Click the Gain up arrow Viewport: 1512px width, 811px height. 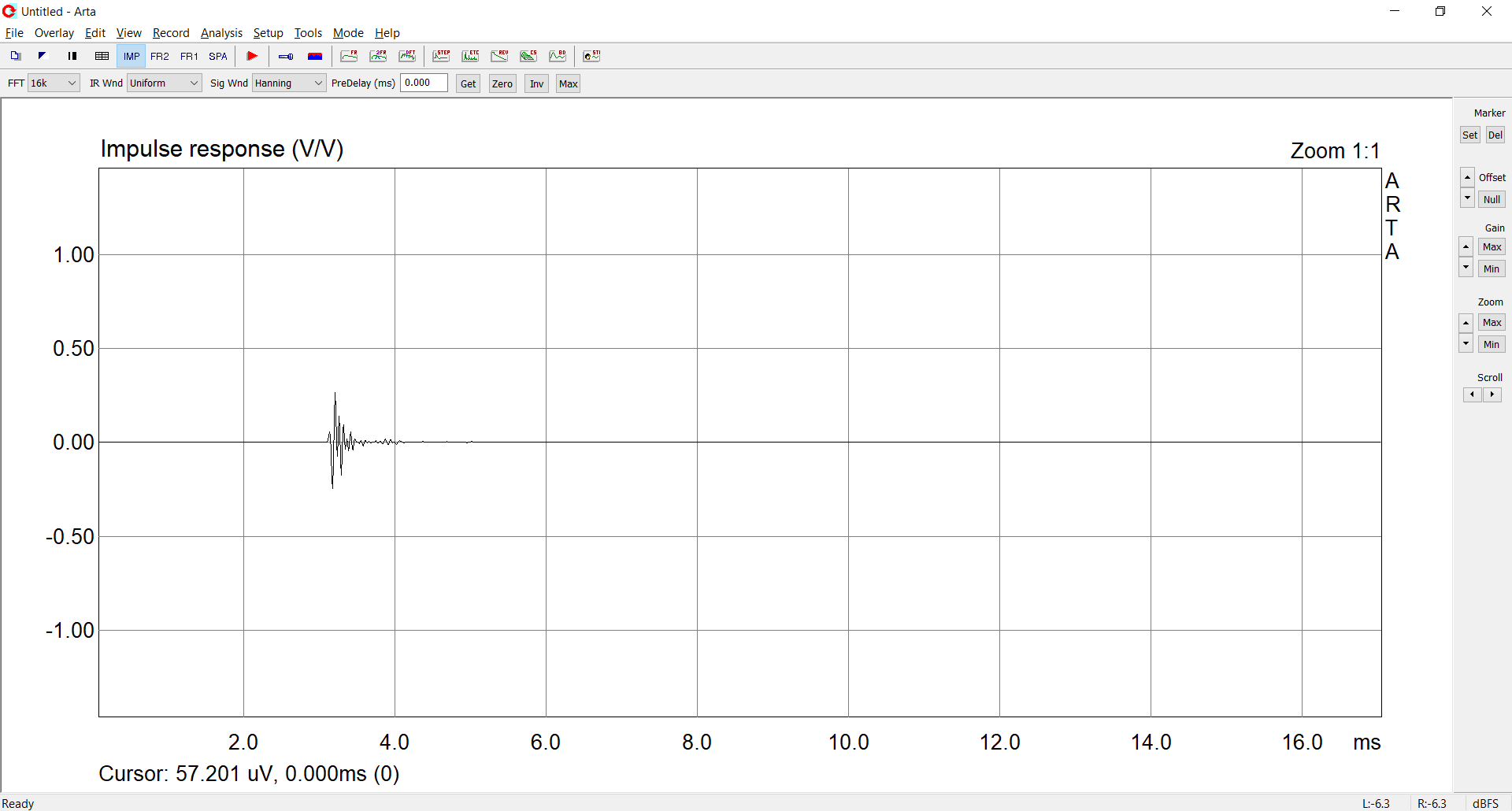[x=1466, y=247]
